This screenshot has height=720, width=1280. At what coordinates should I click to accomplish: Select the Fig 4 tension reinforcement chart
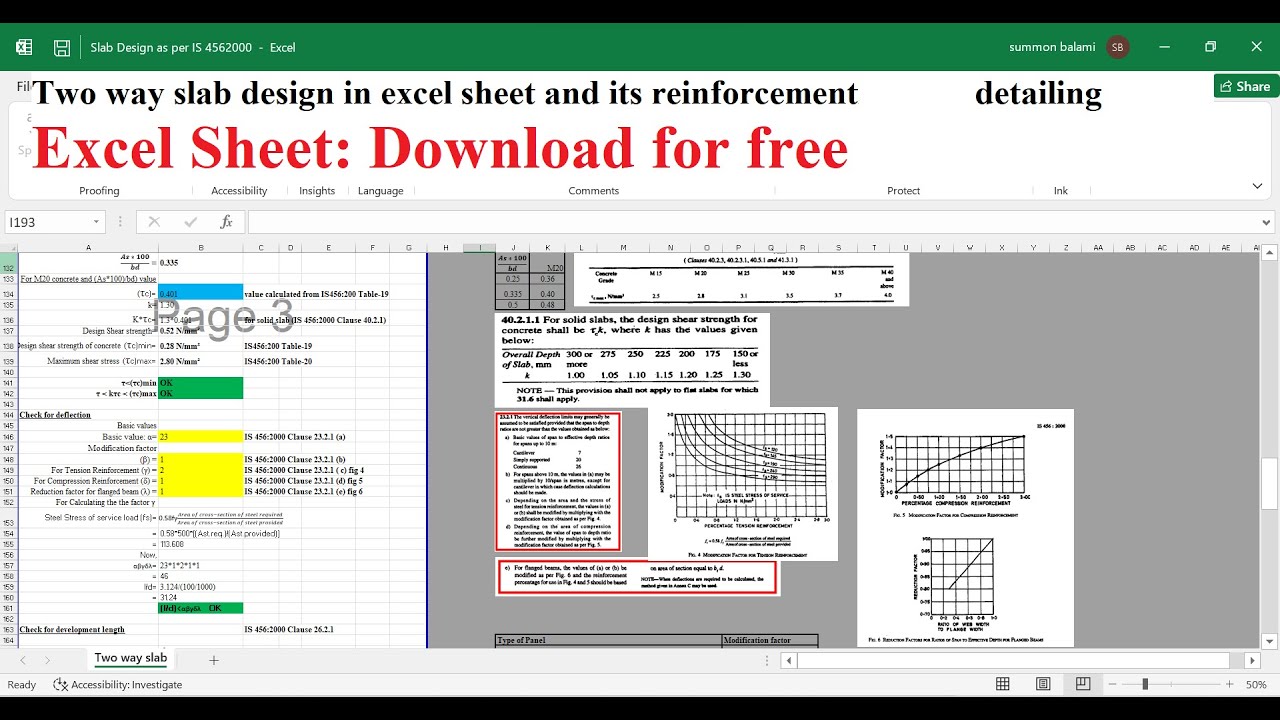743,483
